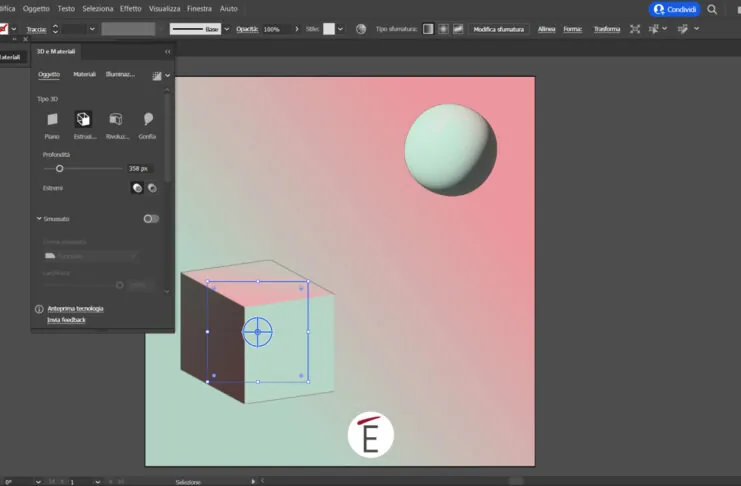Screen dimensions: 741x486
Task: Pick the Gonfia 3D type icon
Action: pos(148,120)
